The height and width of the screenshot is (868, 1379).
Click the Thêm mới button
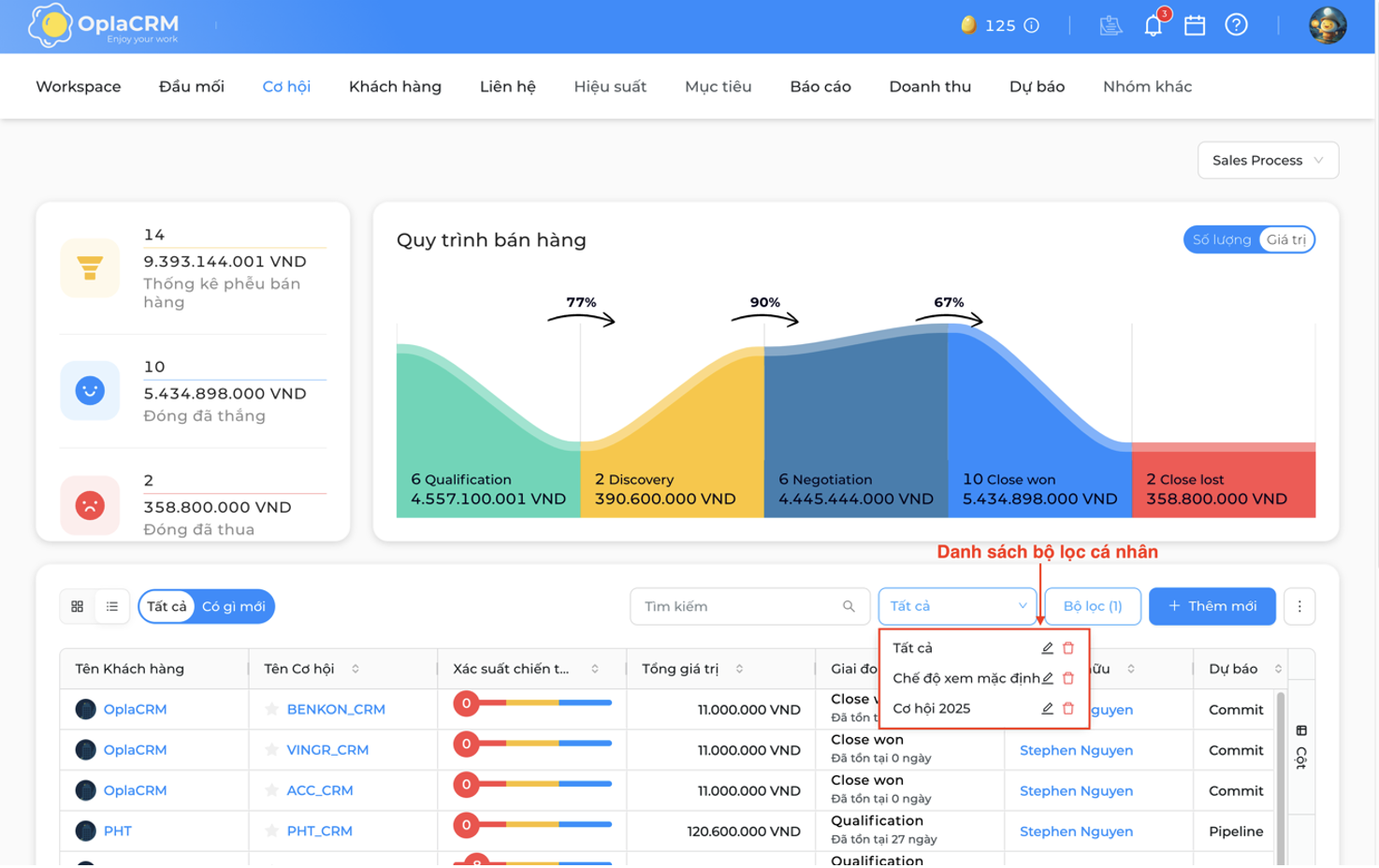(x=1212, y=606)
